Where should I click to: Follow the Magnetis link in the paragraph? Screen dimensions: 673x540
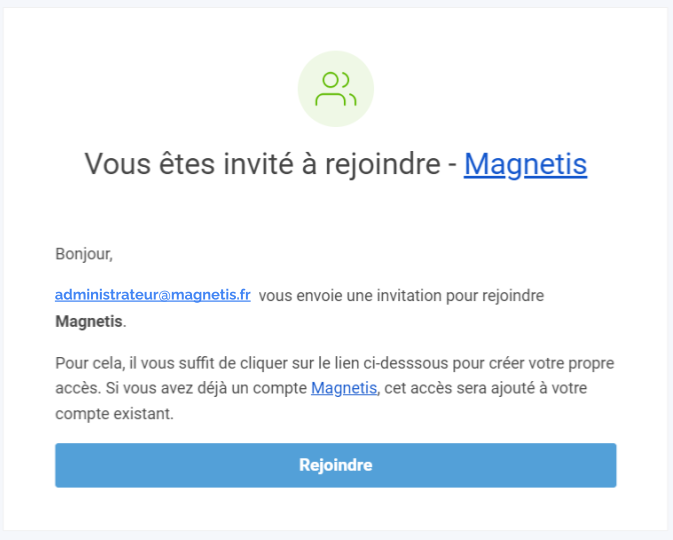coord(344,388)
